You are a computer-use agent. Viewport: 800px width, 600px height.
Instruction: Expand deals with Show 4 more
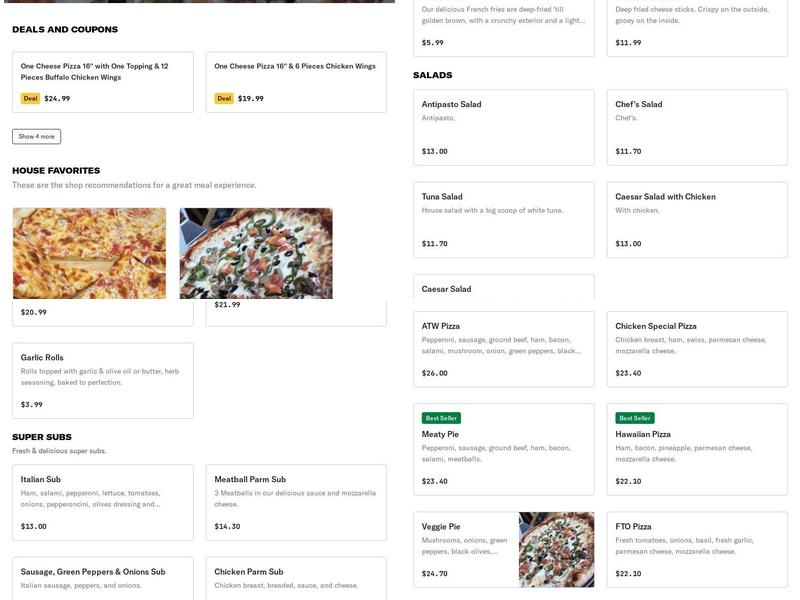coord(36,137)
